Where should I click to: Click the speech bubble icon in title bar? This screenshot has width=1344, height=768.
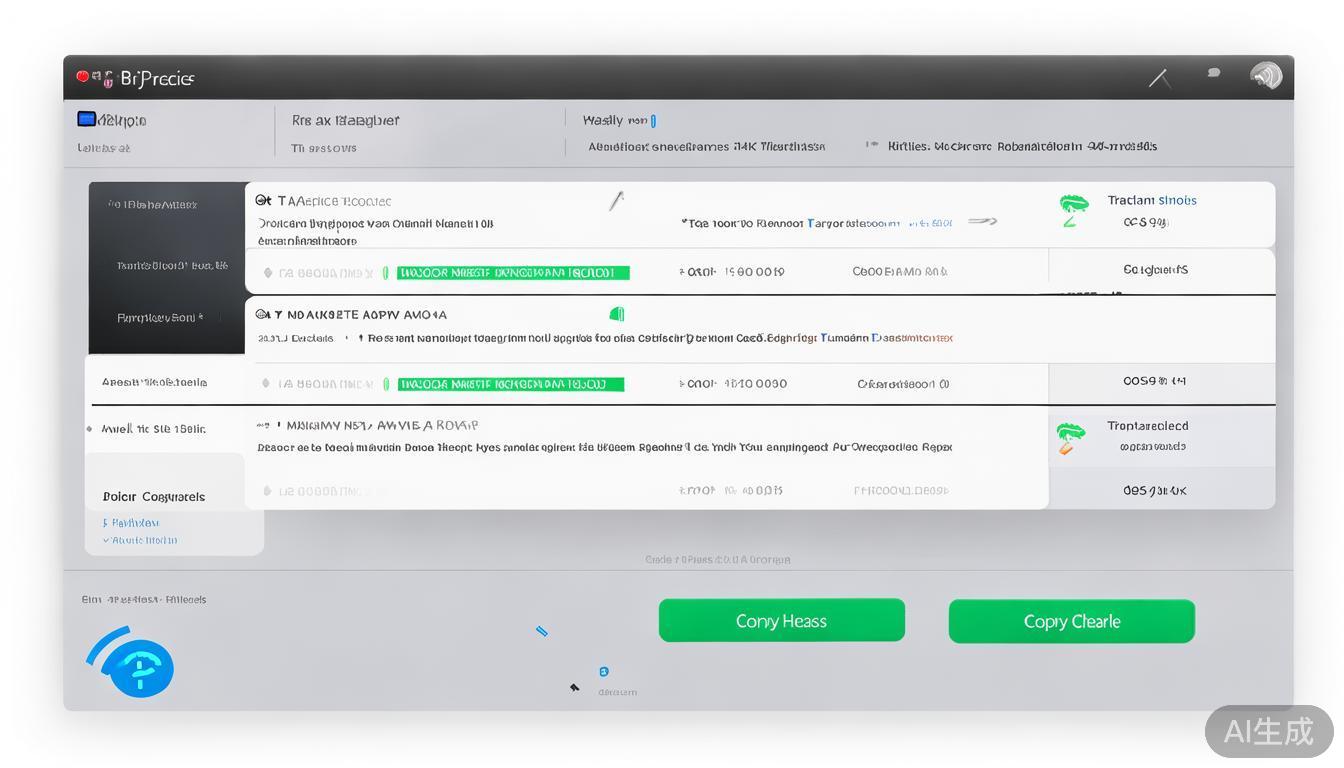pos(1214,73)
